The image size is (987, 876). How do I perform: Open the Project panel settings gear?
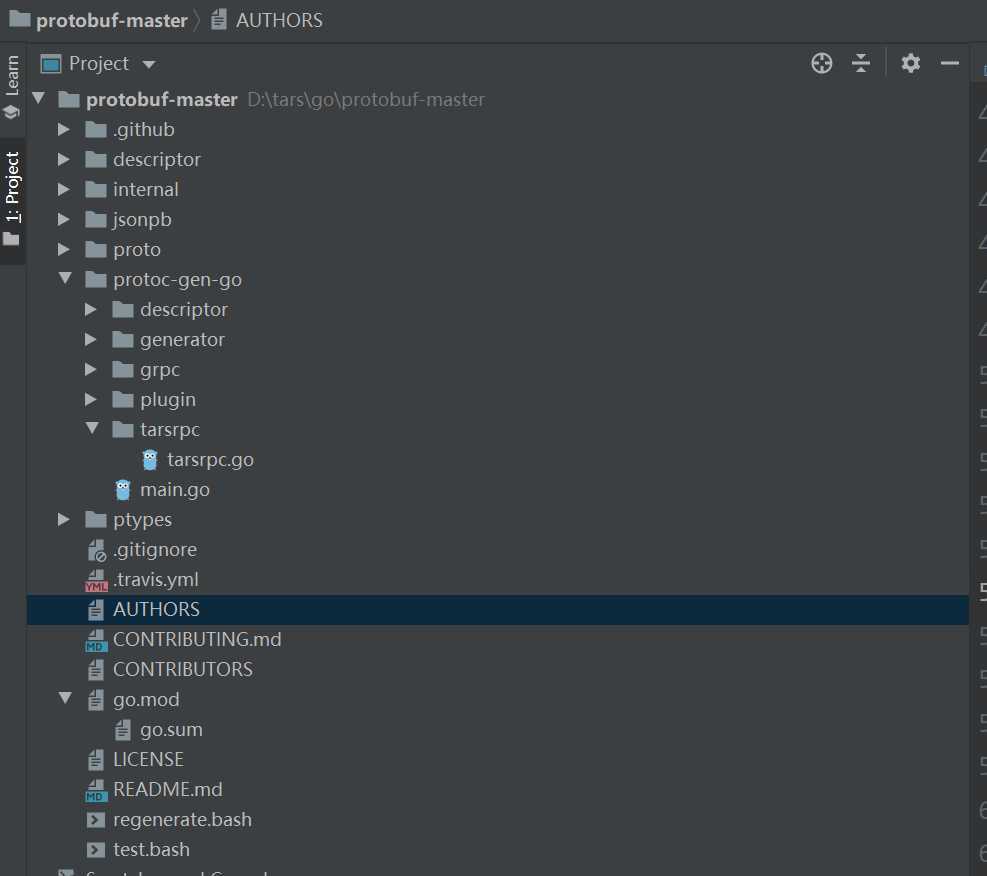910,64
